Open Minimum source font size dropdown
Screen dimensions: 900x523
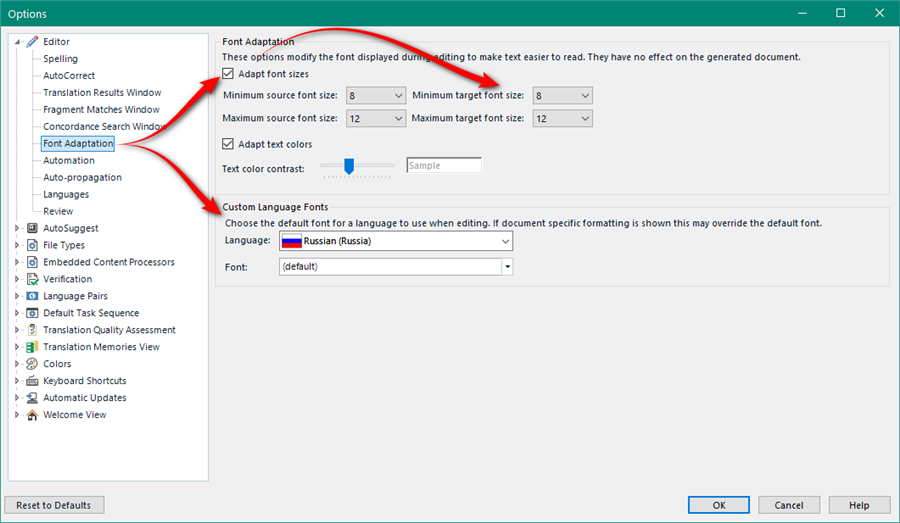point(375,95)
